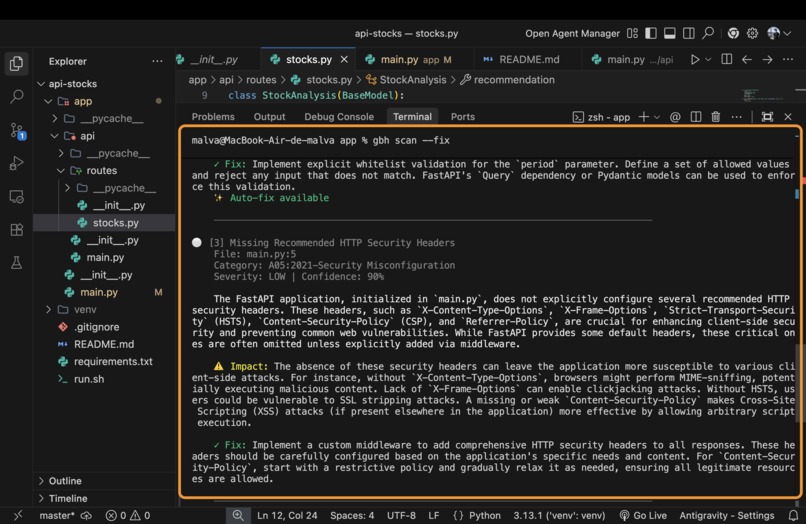
Task: Open the Debug Console panel tab
Action: point(339,117)
